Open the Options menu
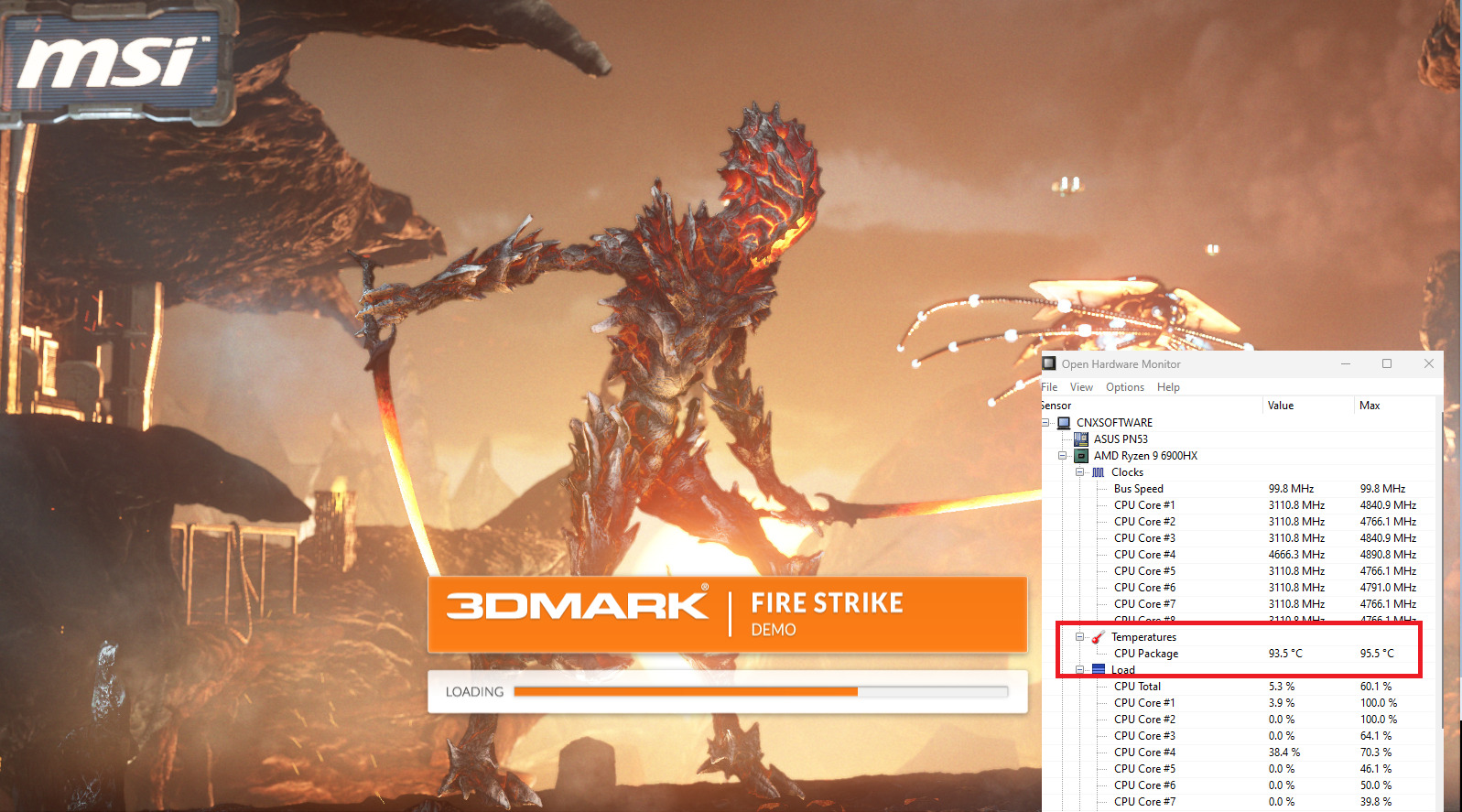1462x812 pixels. (x=1125, y=387)
